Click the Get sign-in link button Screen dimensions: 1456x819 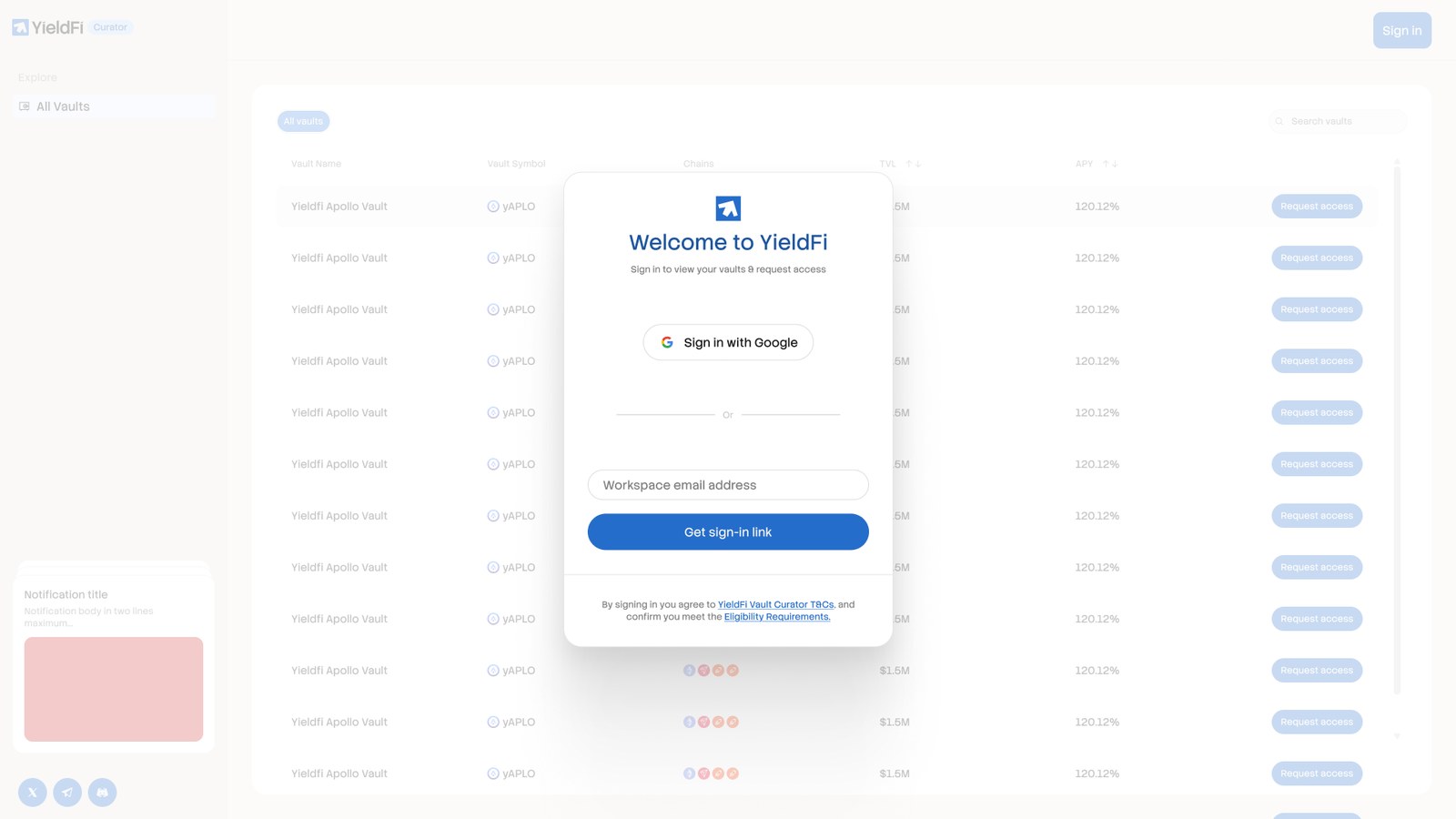pos(728,532)
